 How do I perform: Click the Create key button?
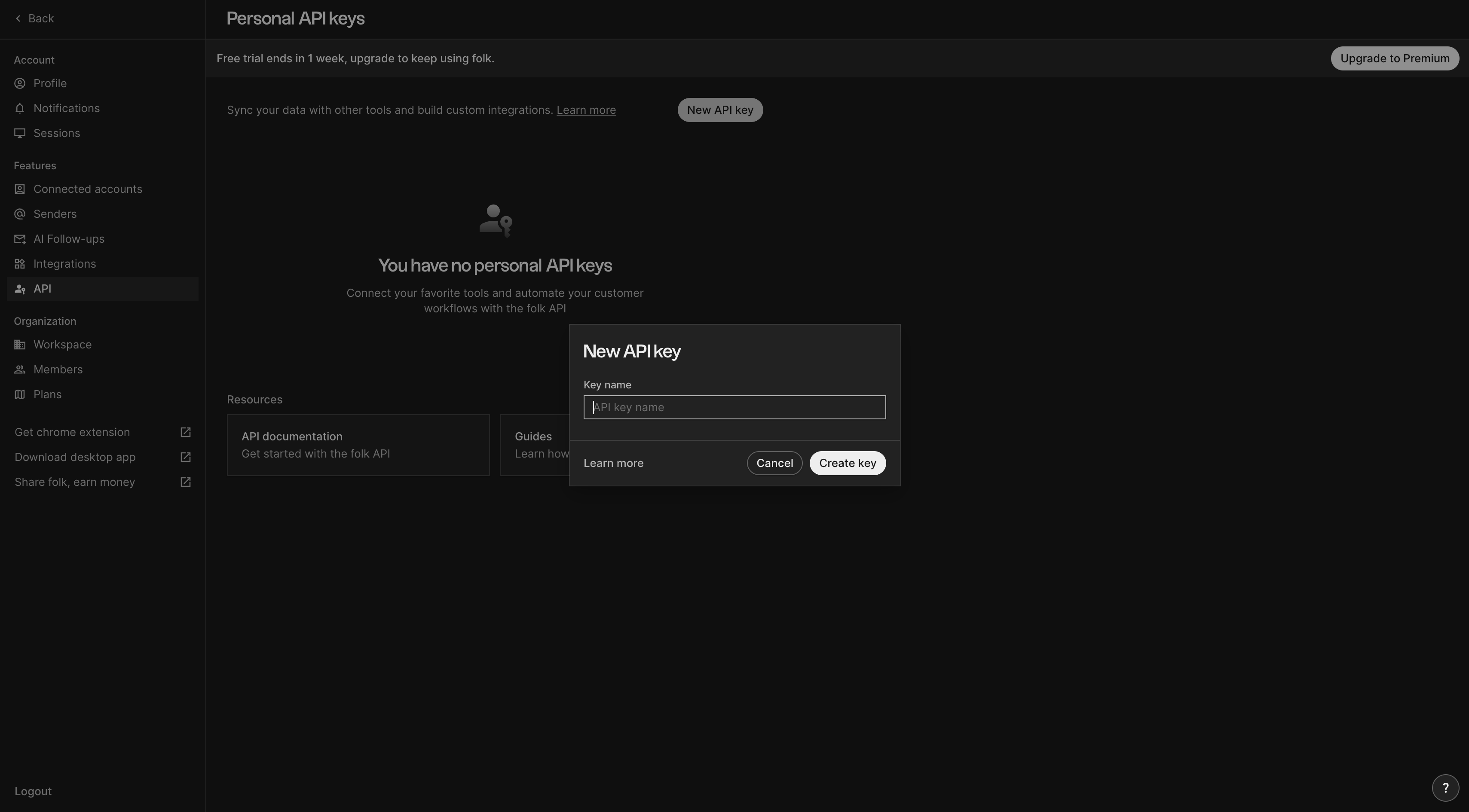point(848,463)
